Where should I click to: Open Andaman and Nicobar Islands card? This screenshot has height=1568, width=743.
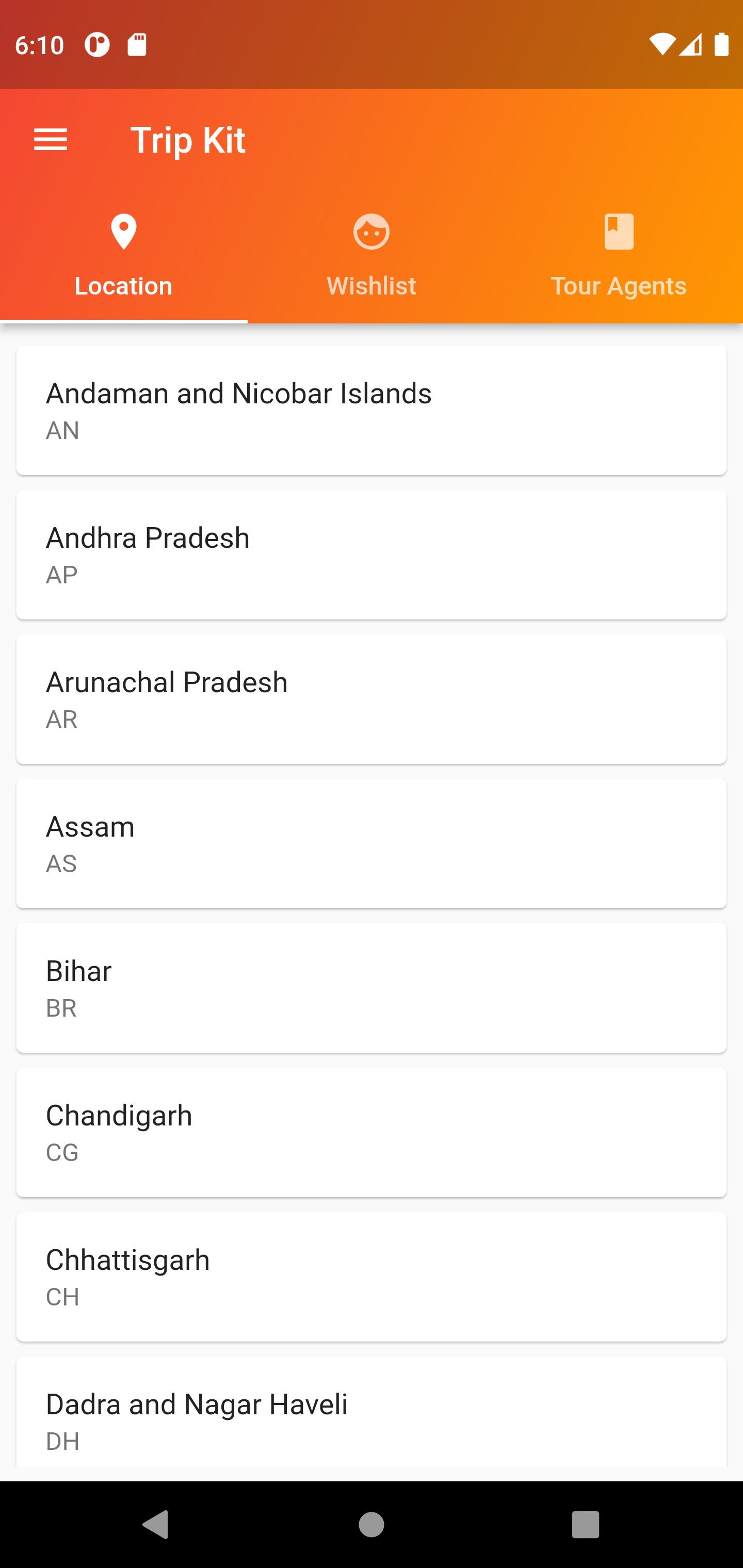[x=372, y=410]
